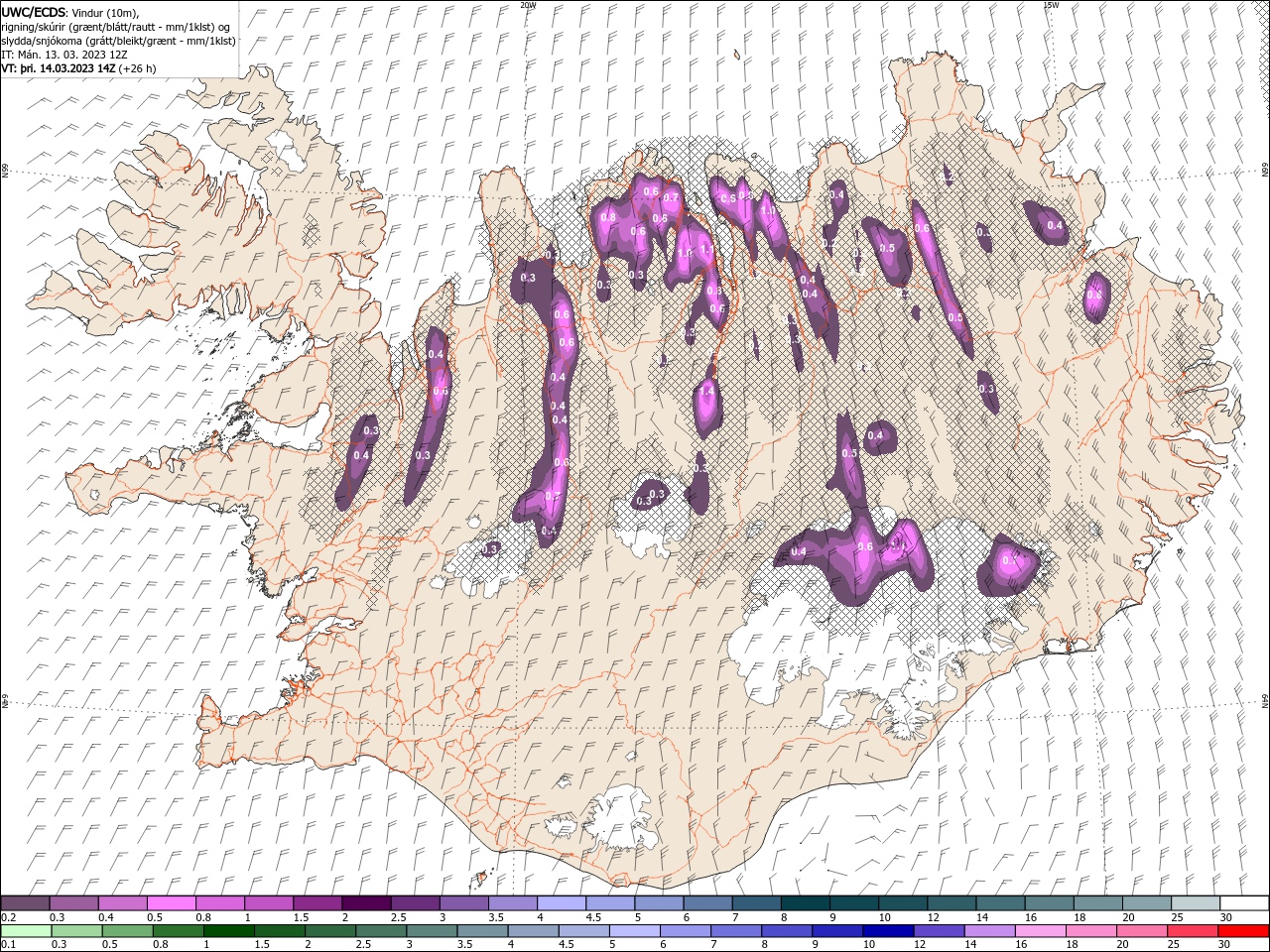Click the "64N" latitude label on right edge

click(x=1265, y=700)
